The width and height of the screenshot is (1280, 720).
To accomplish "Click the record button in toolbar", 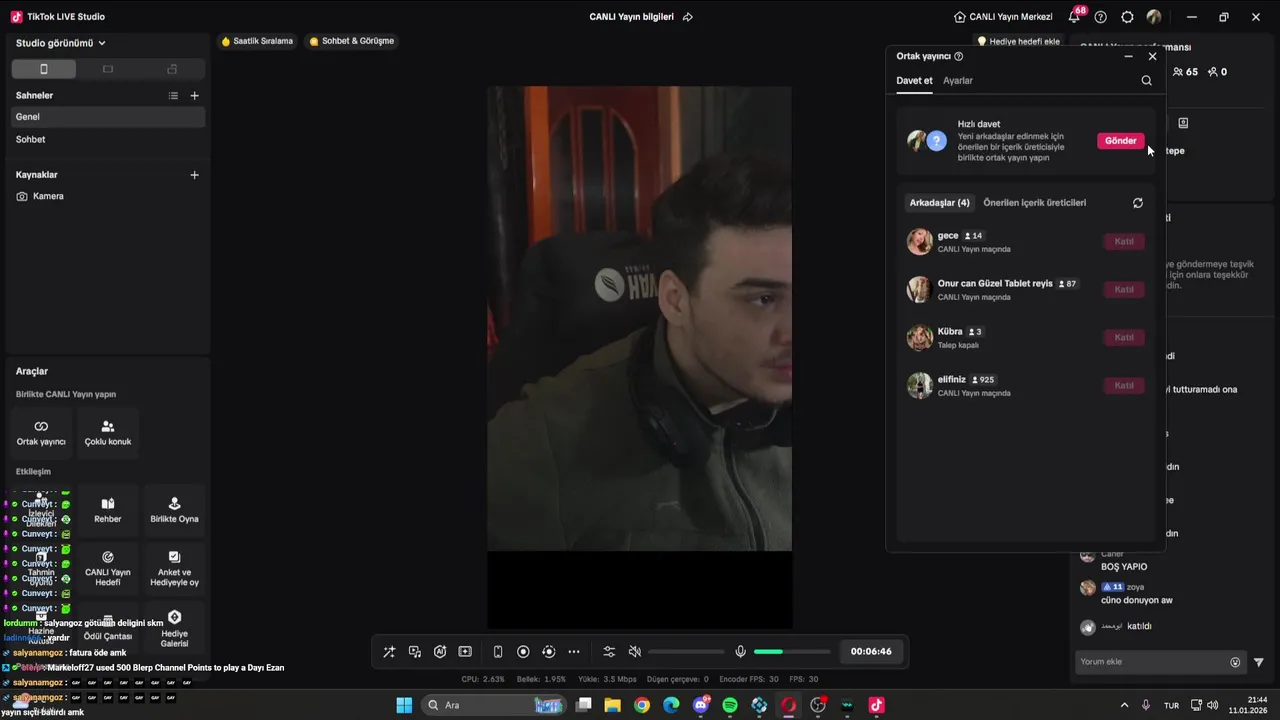I will (523, 652).
